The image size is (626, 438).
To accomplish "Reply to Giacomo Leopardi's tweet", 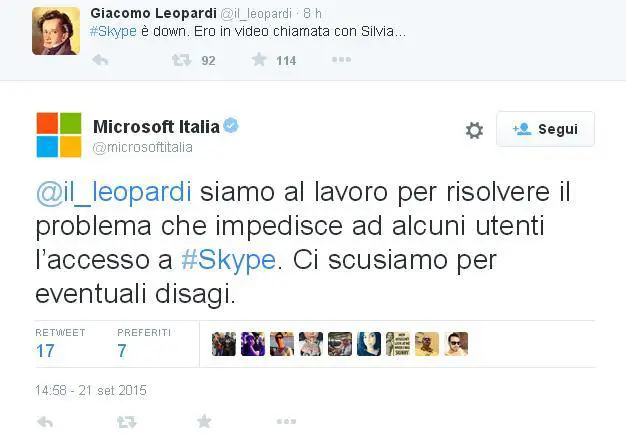I will click(100, 60).
